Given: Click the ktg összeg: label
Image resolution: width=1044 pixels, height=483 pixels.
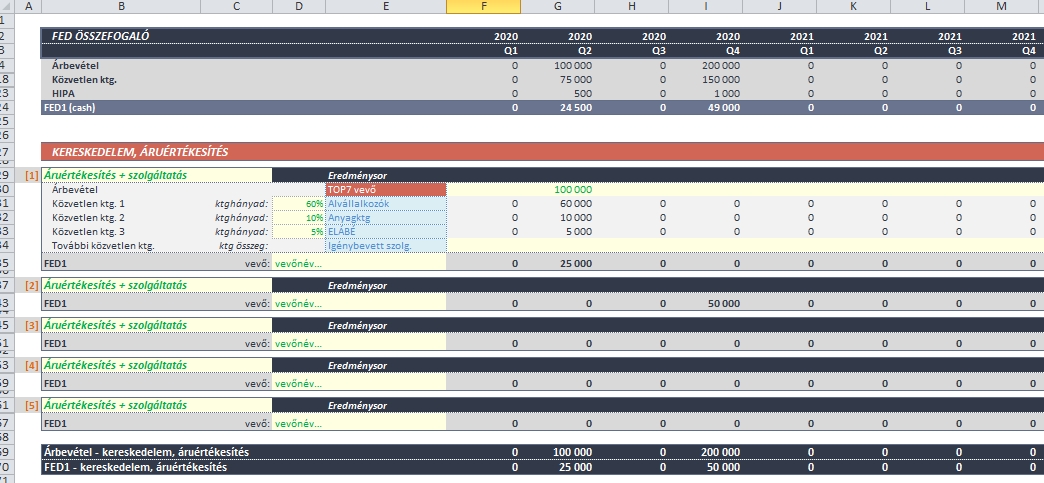Looking at the screenshot, I should [x=244, y=245].
